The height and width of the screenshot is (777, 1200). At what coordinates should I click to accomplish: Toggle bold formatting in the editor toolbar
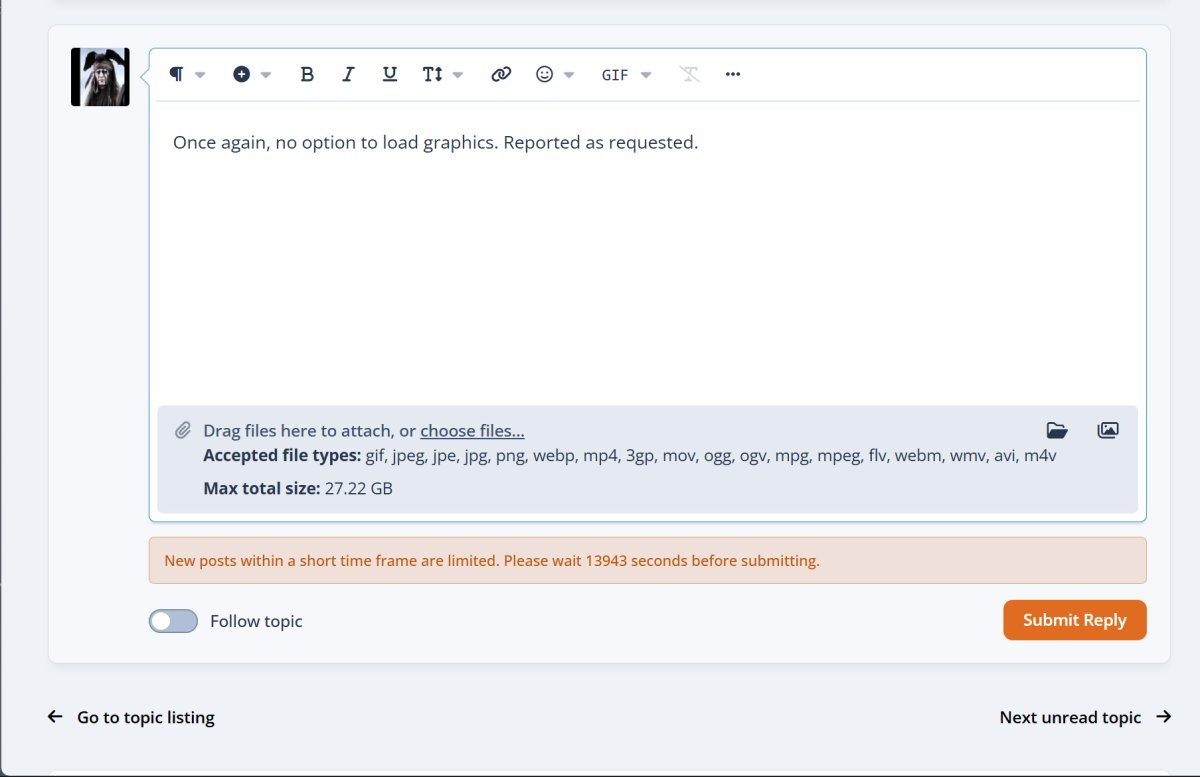pos(307,74)
